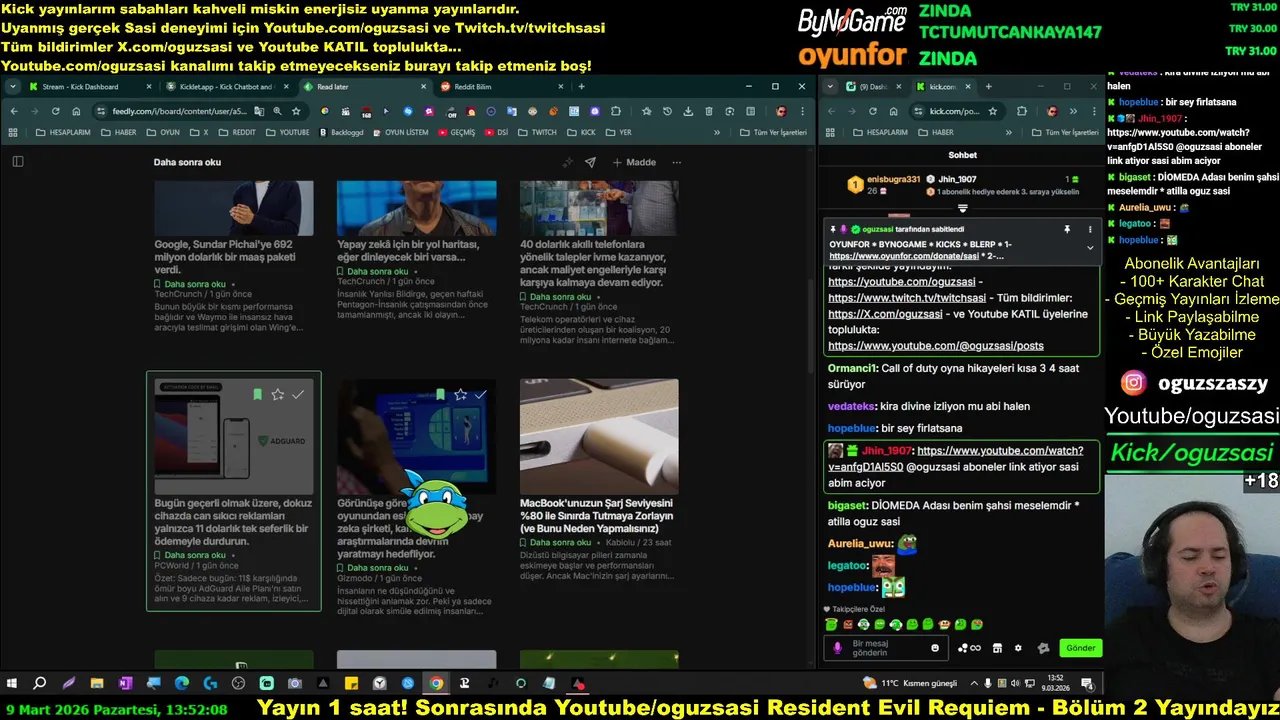Viewport: 1280px width, 720px height.
Task: Toggle the Feedly left sidebar panel icon
Action: click(17, 161)
